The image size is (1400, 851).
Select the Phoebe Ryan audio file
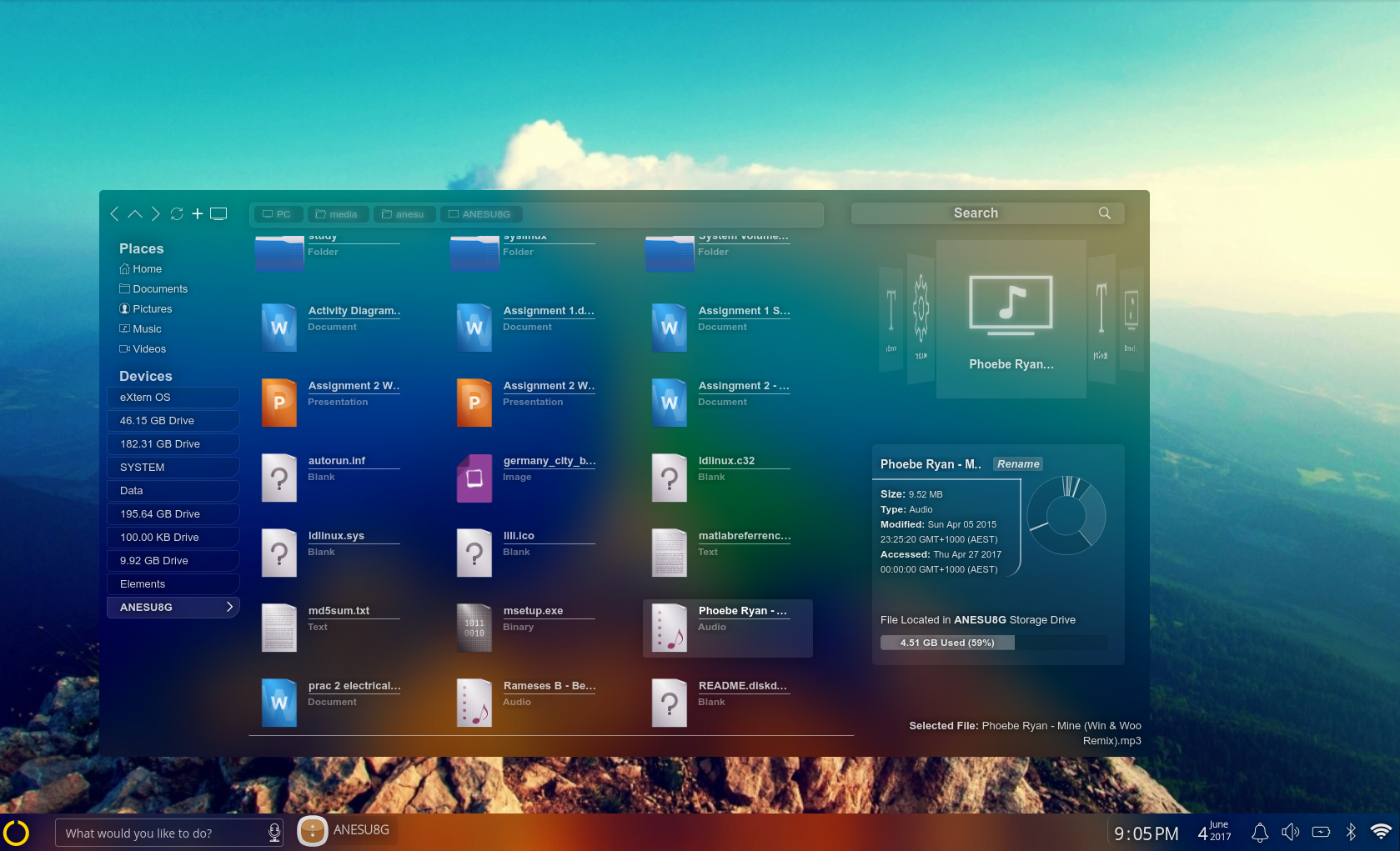[727, 628]
